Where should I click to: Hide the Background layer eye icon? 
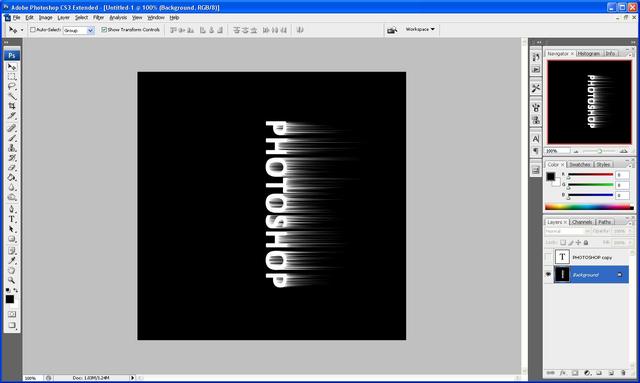[x=548, y=275]
